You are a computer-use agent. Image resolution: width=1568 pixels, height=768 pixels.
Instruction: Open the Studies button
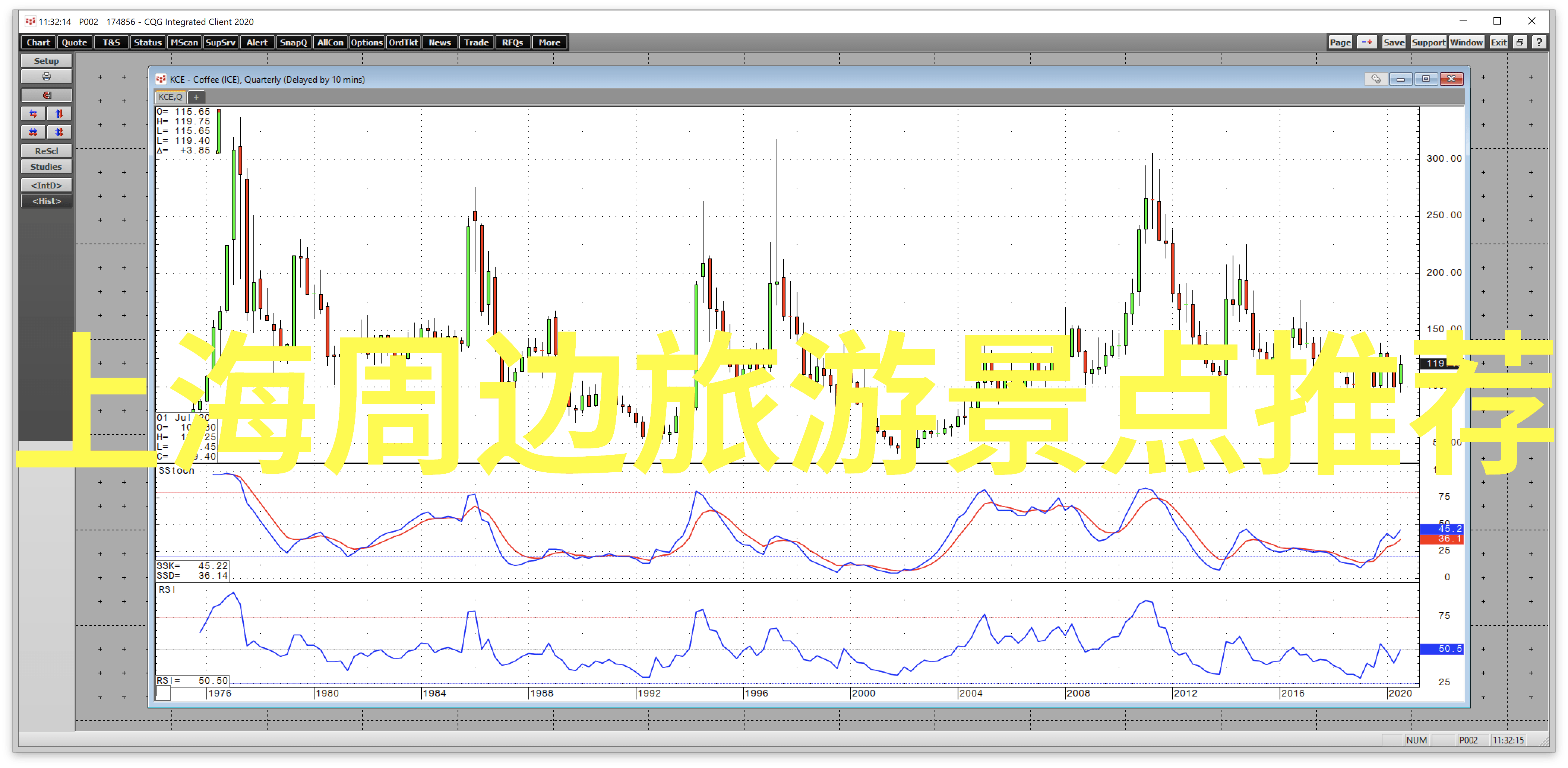point(46,167)
